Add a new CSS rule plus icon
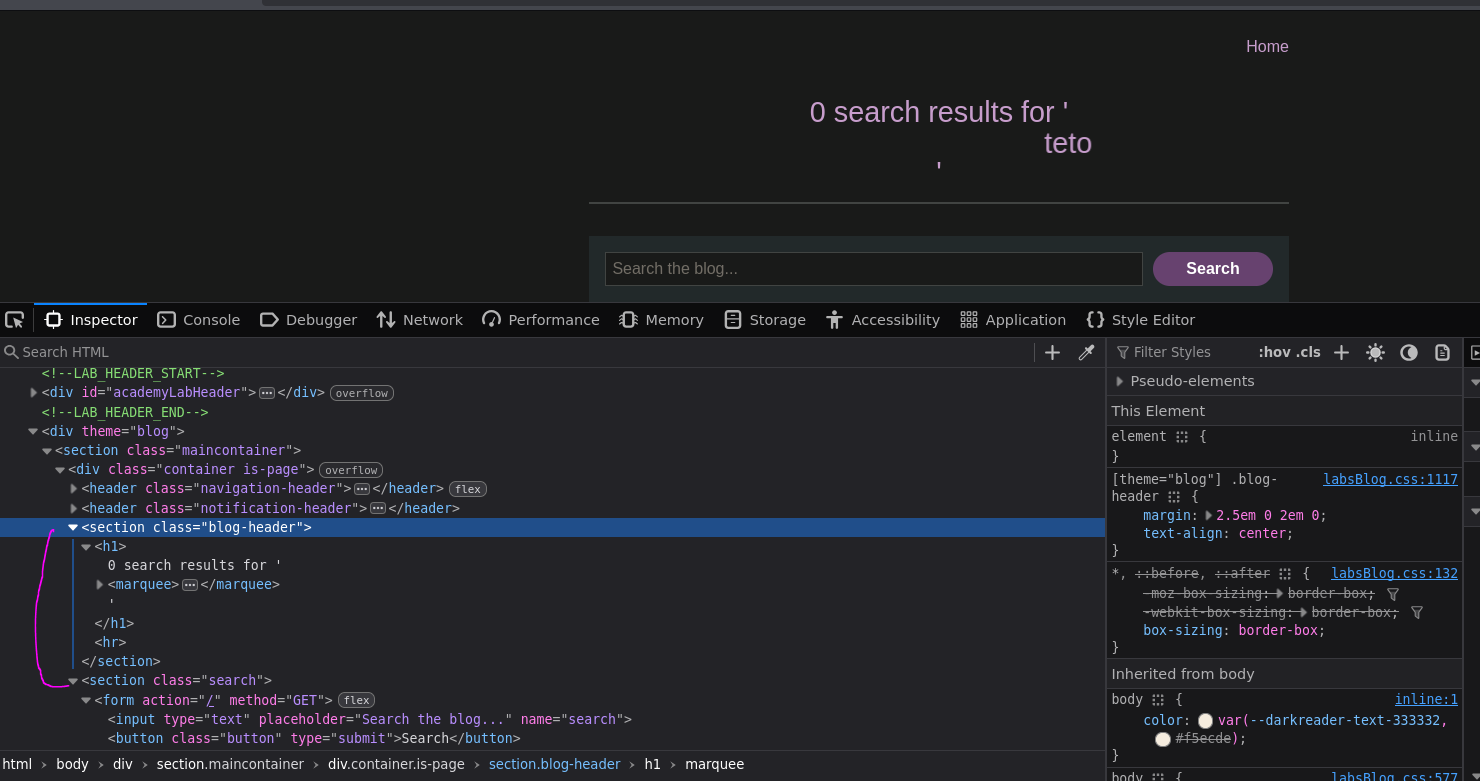Image resolution: width=1480 pixels, height=781 pixels. pyautogui.click(x=1342, y=352)
